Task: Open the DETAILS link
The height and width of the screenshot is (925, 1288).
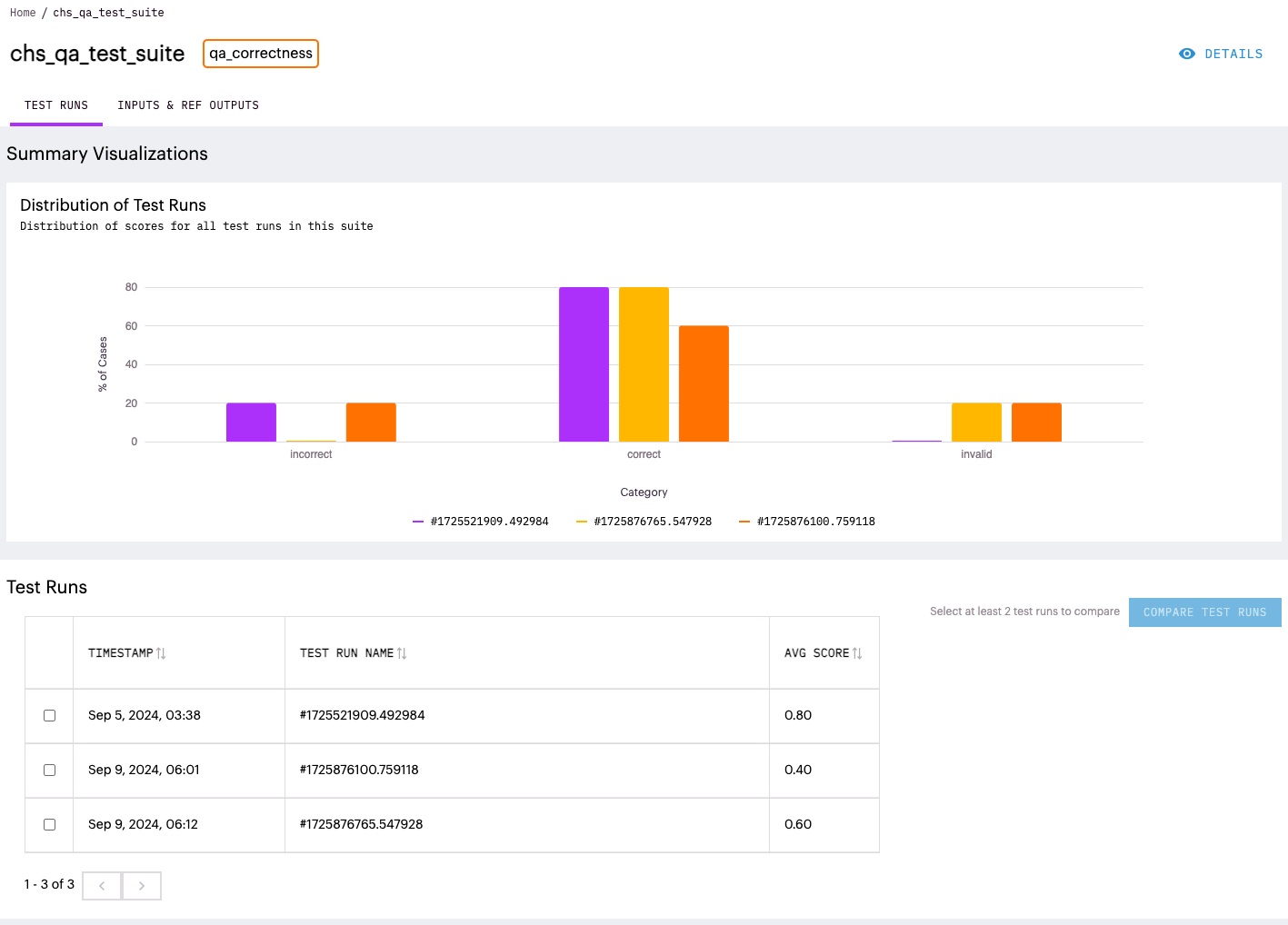Action: [x=1221, y=54]
